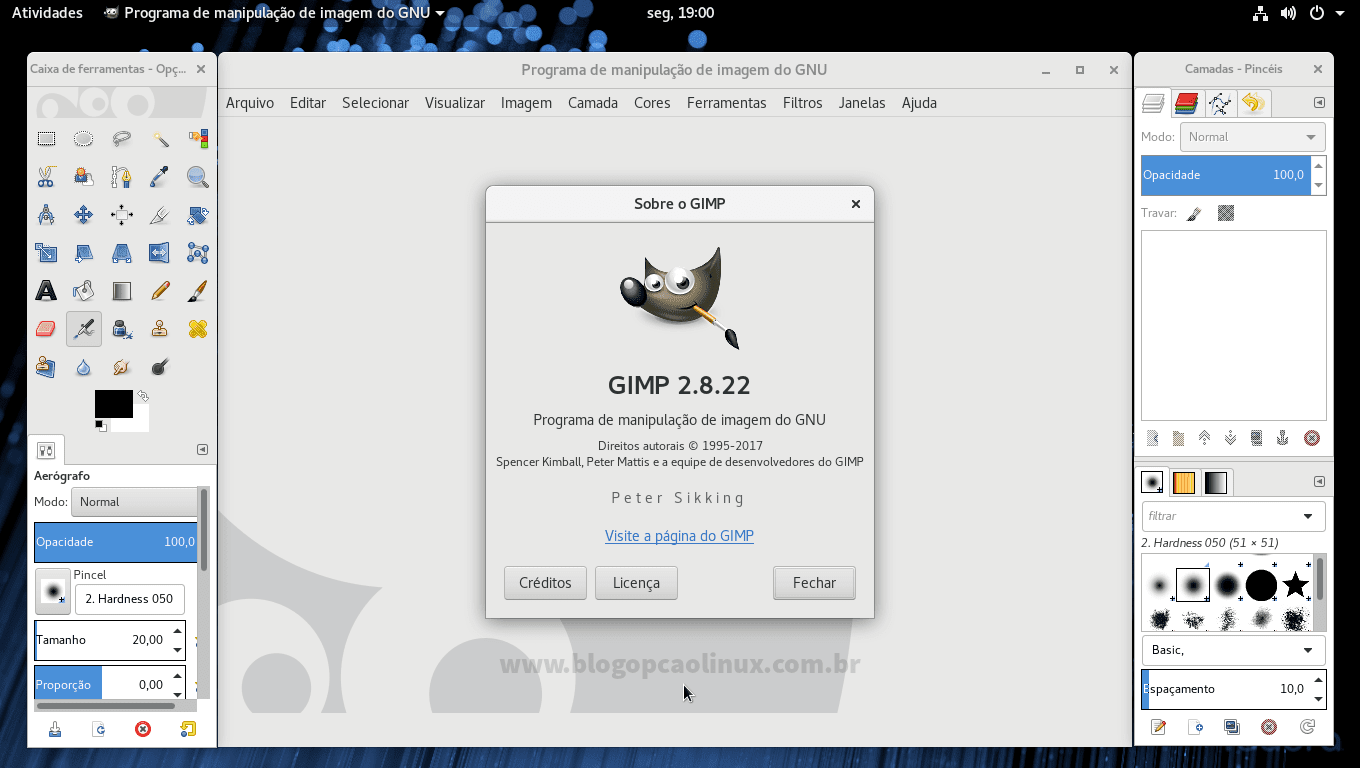Select the Free Select lasso tool
The width and height of the screenshot is (1360, 768).
point(122,139)
